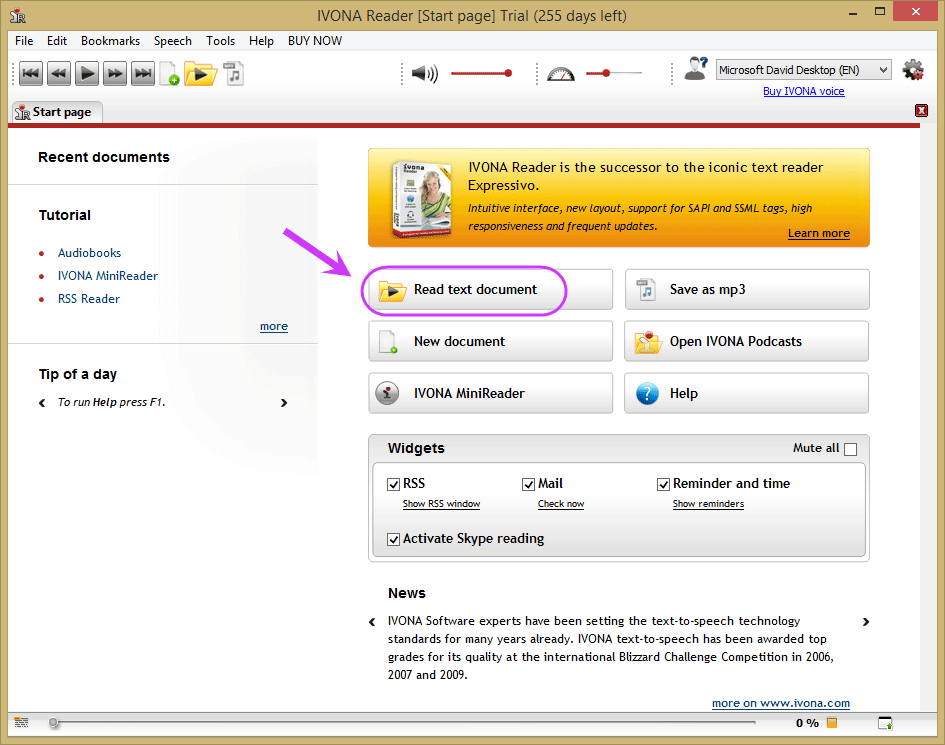The width and height of the screenshot is (945, 745).
Task: Click the Buy IVONA voice link
Action: [803, 91]
